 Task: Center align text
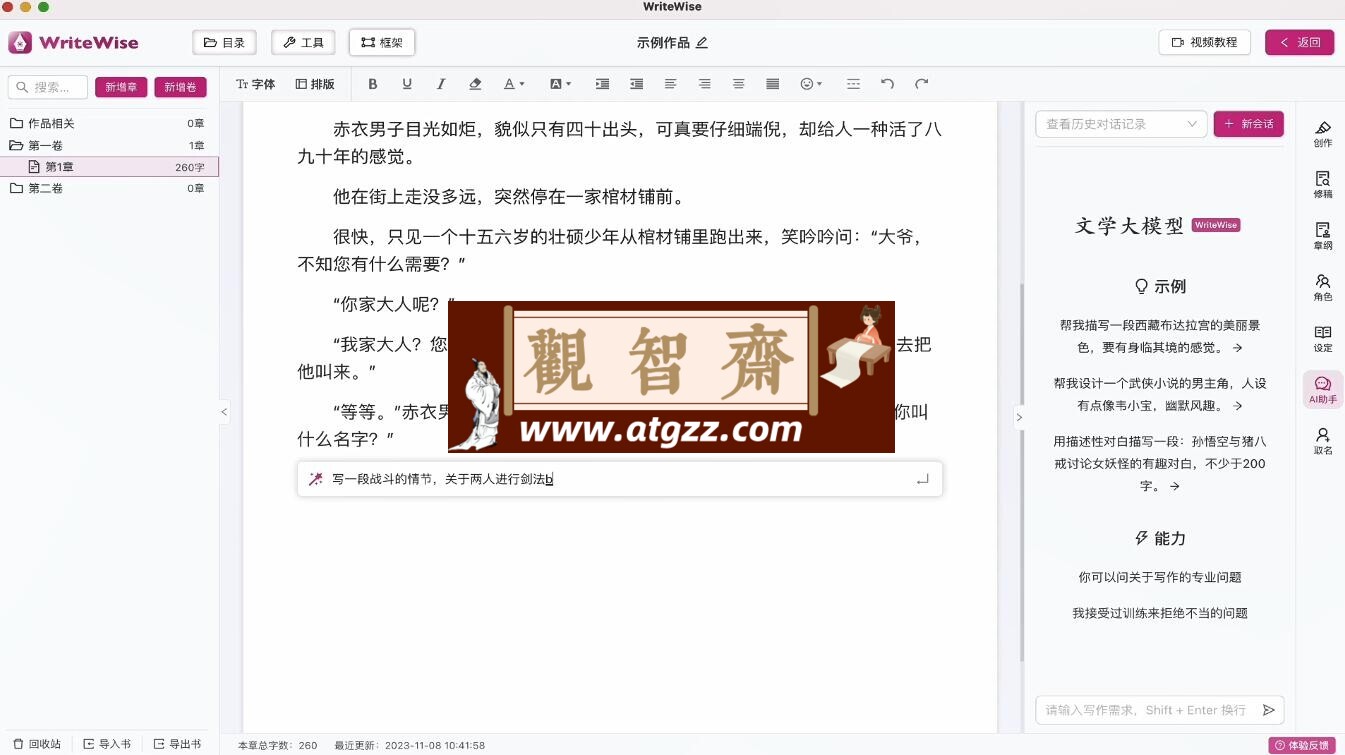coord(738,84)
